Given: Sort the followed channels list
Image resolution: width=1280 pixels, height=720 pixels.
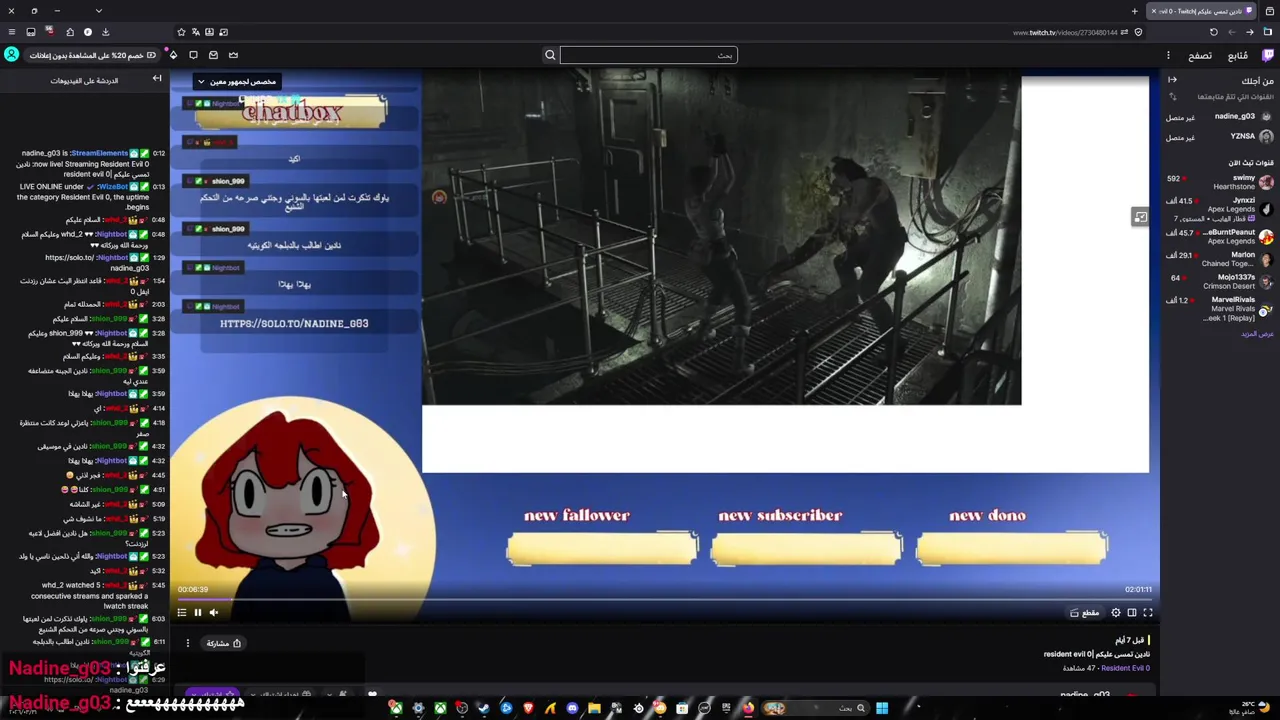Looking at the screenshot, I should (x=1174, y=97).
